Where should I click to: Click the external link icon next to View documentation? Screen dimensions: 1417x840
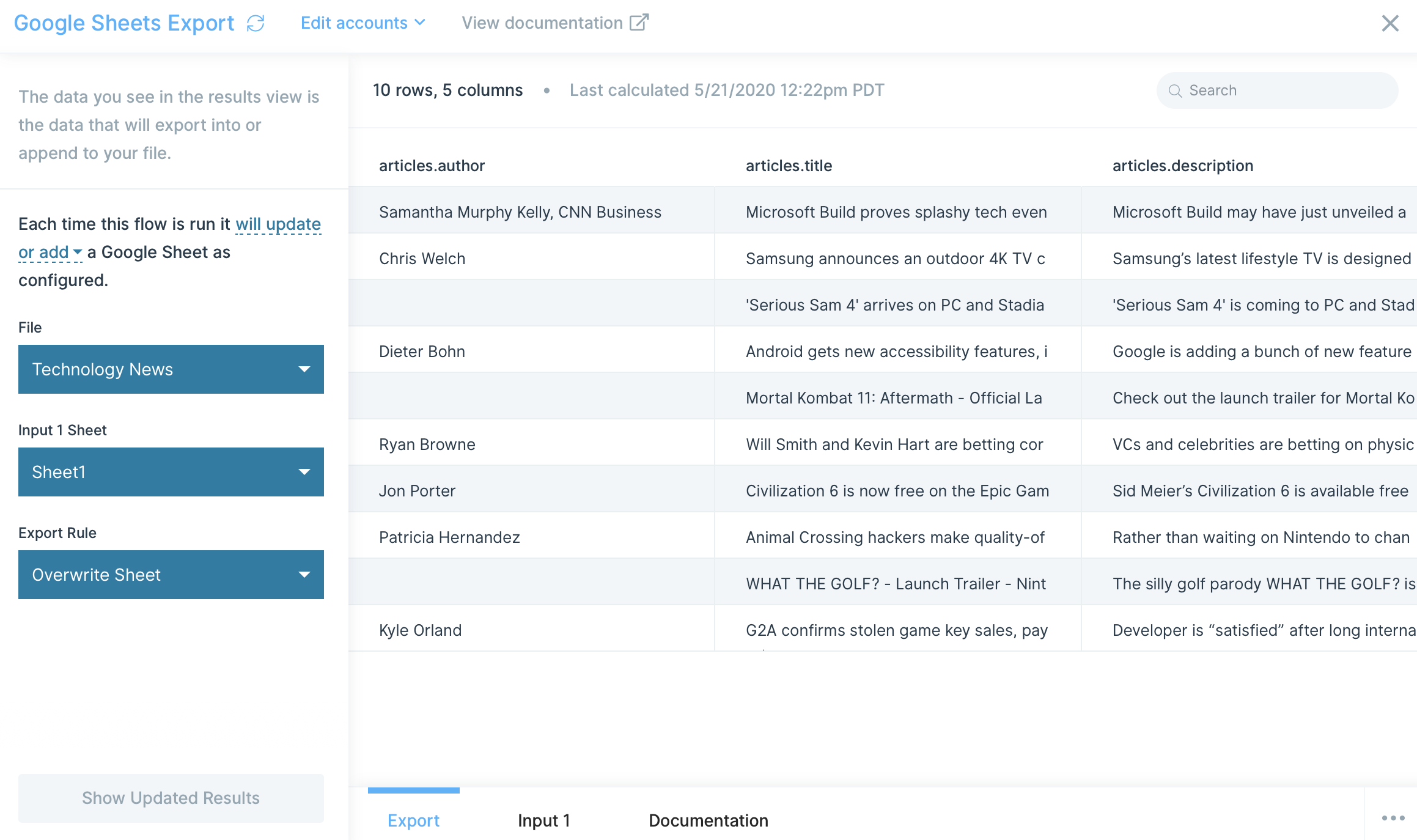639,22
